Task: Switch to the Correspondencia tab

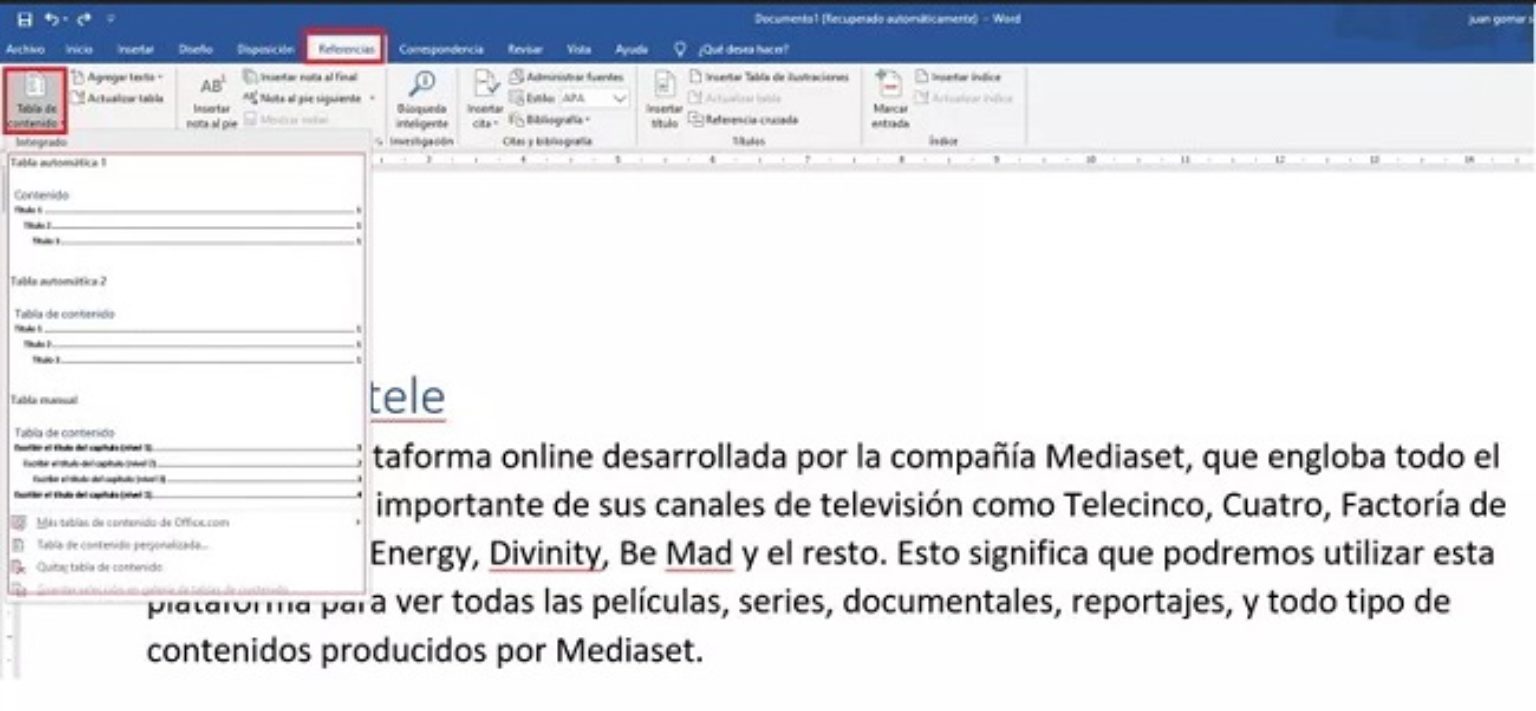Action: tap(440, 47)
